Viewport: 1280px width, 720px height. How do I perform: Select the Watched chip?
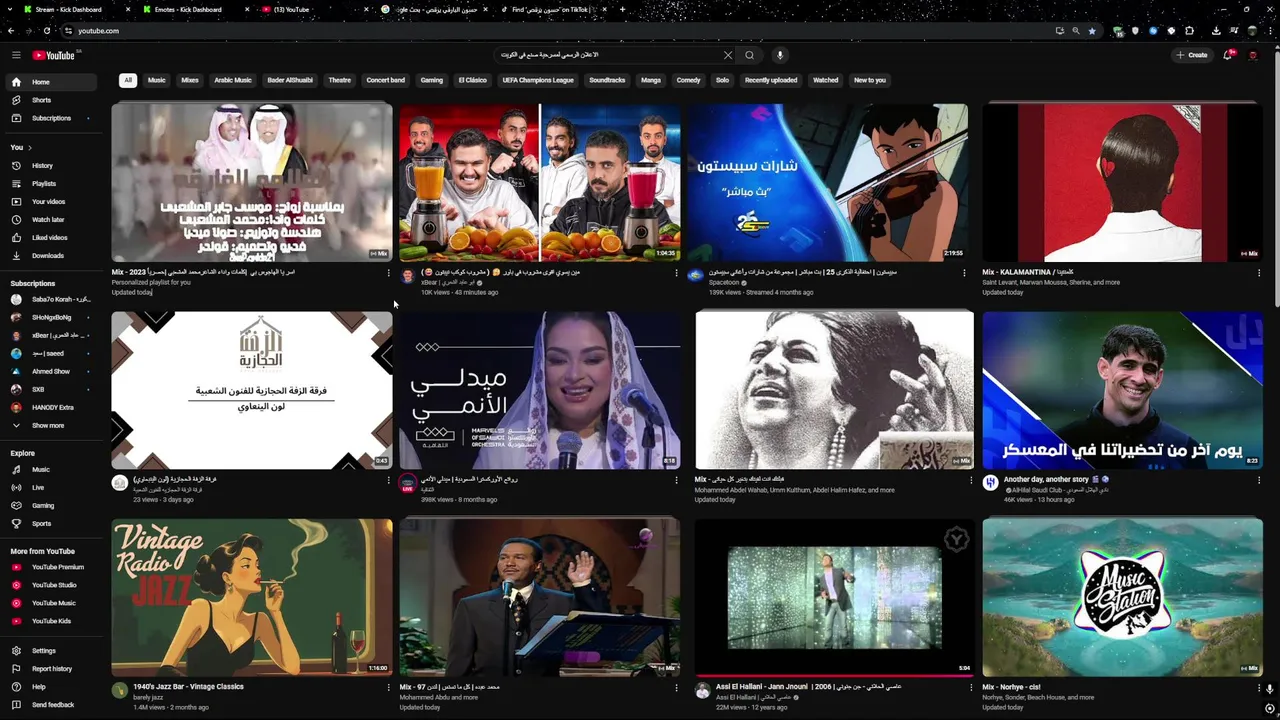(826, 80)
